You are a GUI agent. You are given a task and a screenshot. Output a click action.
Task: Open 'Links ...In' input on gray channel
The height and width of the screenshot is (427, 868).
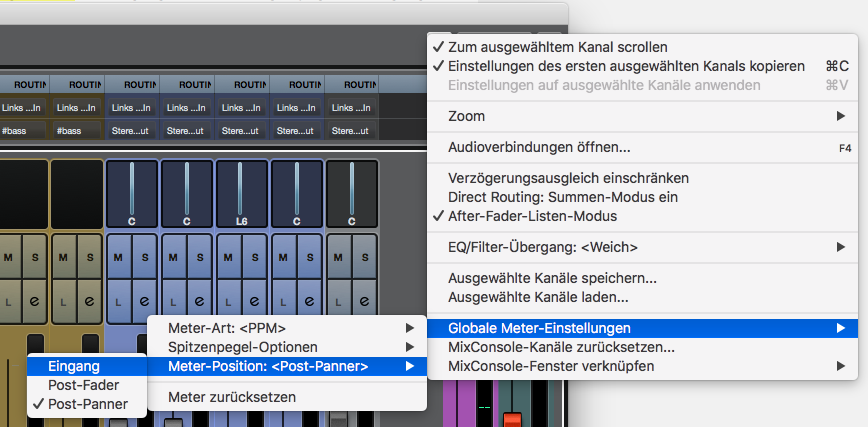[350, 108]
